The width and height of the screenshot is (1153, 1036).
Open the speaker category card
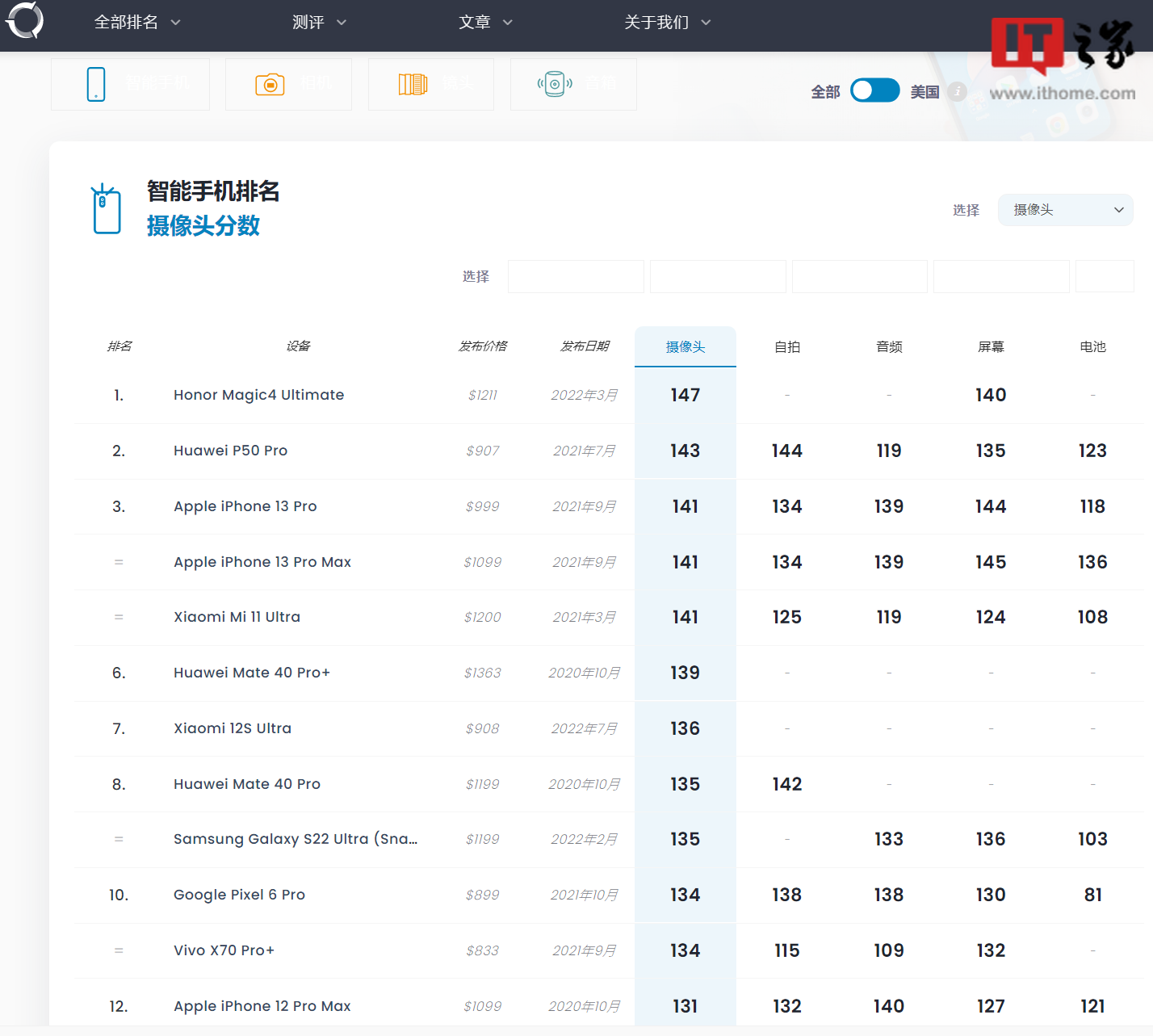573,84
